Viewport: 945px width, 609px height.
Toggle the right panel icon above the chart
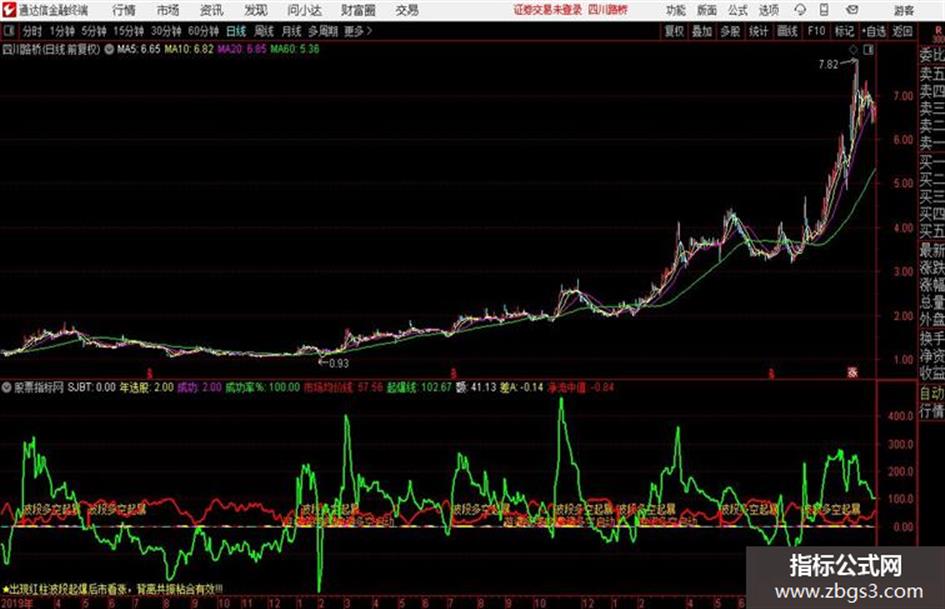(868, 50)
